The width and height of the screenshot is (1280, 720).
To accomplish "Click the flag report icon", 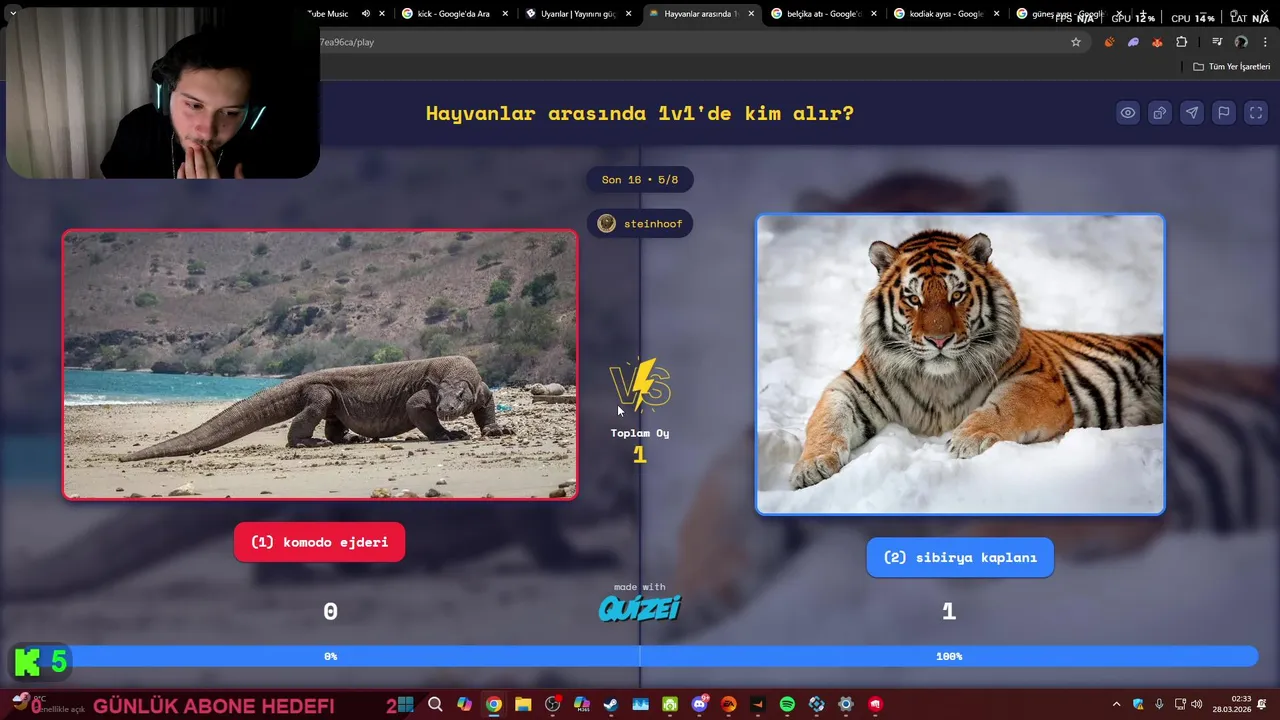I will click(x=1224, y=113).
